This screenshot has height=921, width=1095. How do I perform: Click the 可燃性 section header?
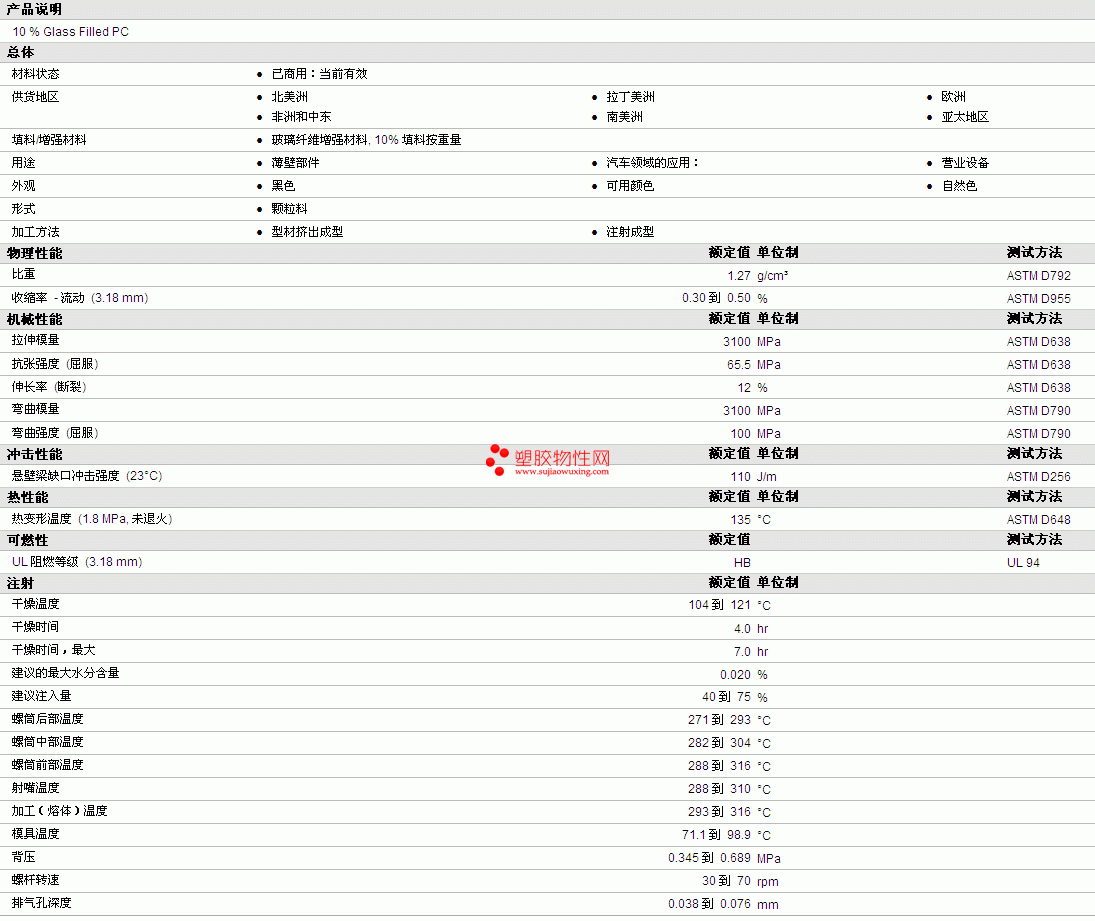tap(27, 540)
